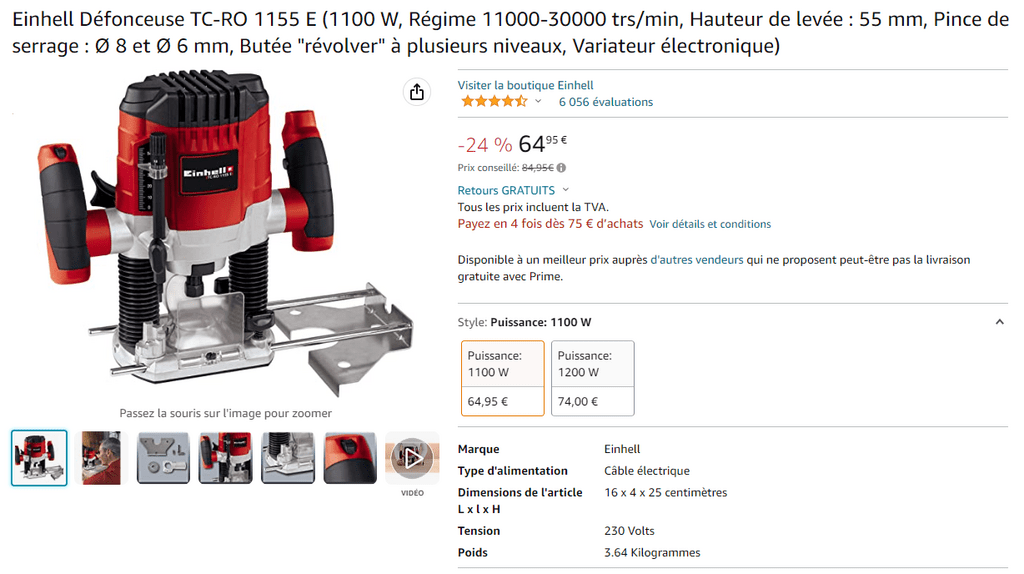Choose Puissance 1100 W option
Image resolution: width=1024 pixels, height=574 pixels.
pyautogui.click(x=503, y=378)
